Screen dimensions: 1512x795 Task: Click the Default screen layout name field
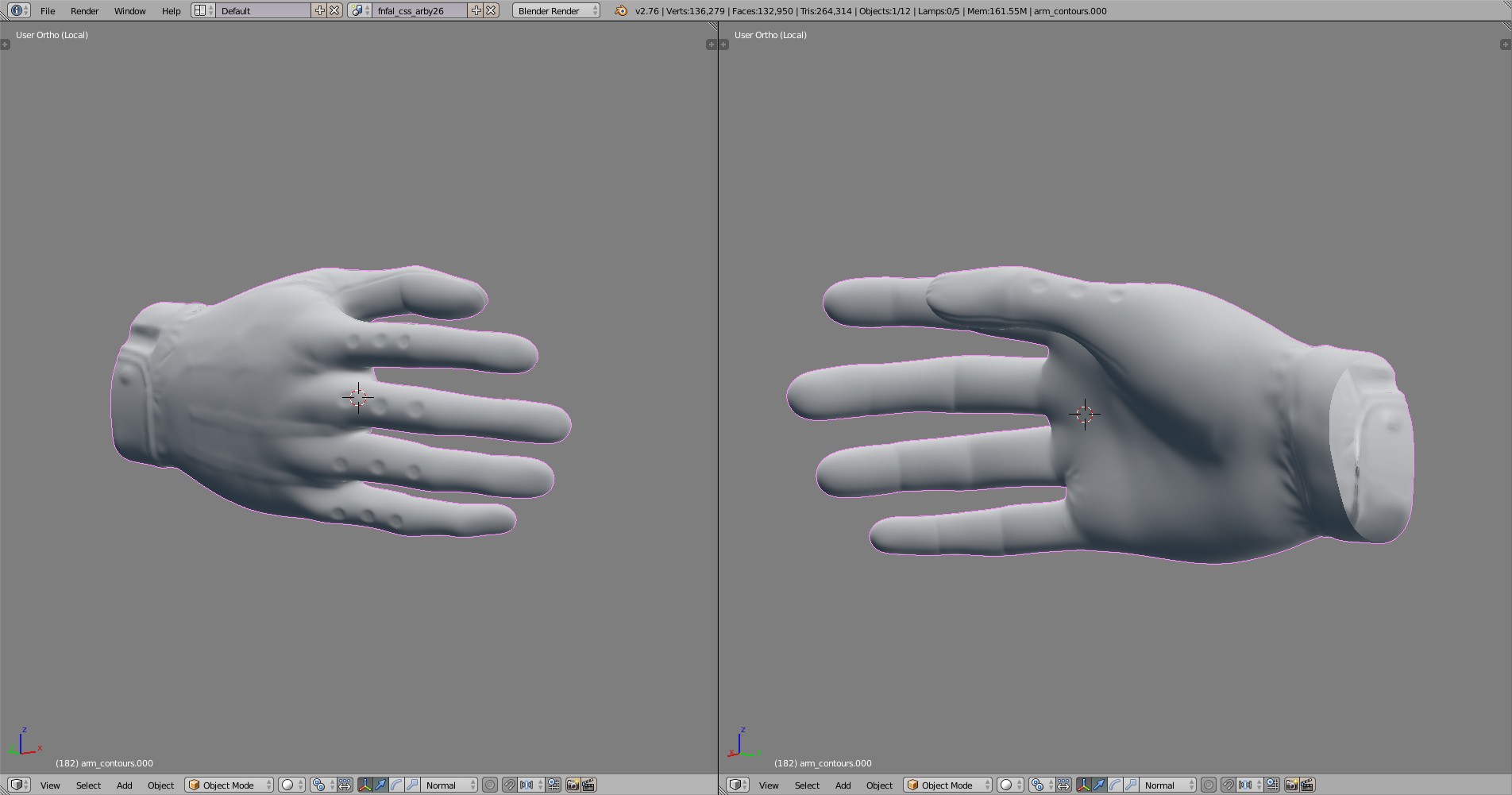264,10
